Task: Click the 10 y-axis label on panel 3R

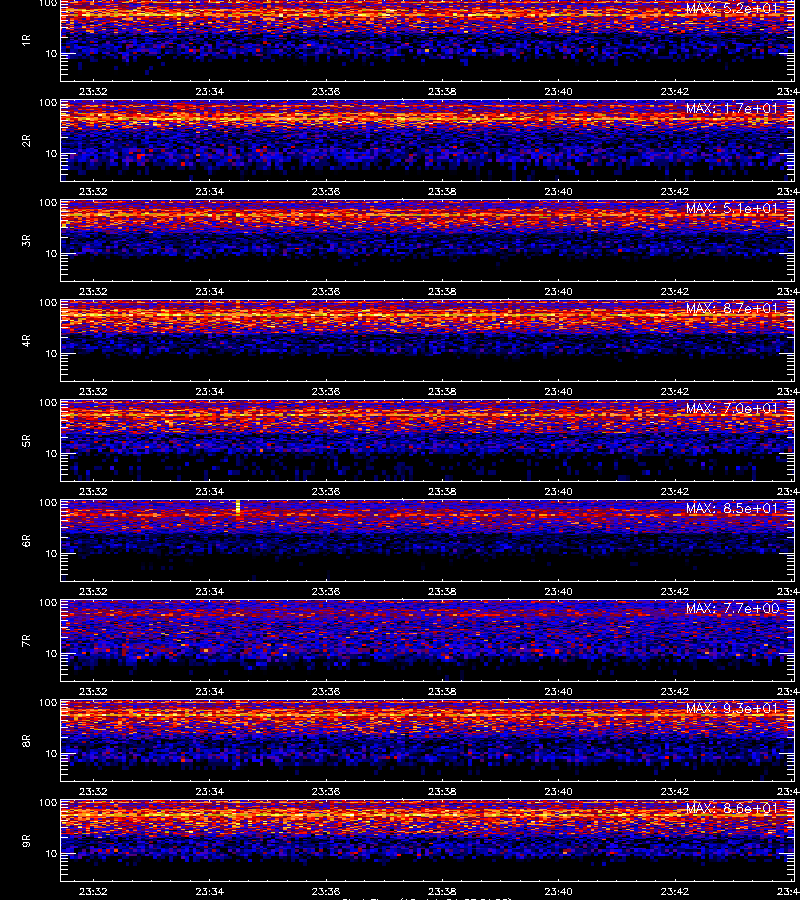Action: pos(52,254)
